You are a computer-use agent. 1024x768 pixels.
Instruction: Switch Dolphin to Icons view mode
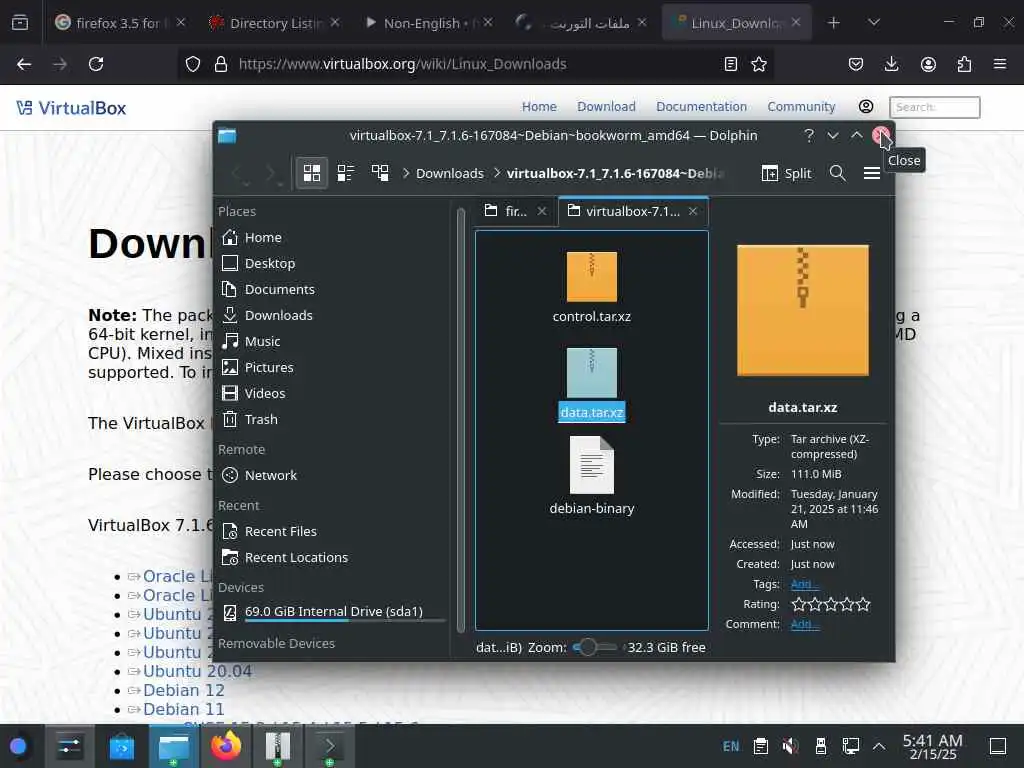312,173
